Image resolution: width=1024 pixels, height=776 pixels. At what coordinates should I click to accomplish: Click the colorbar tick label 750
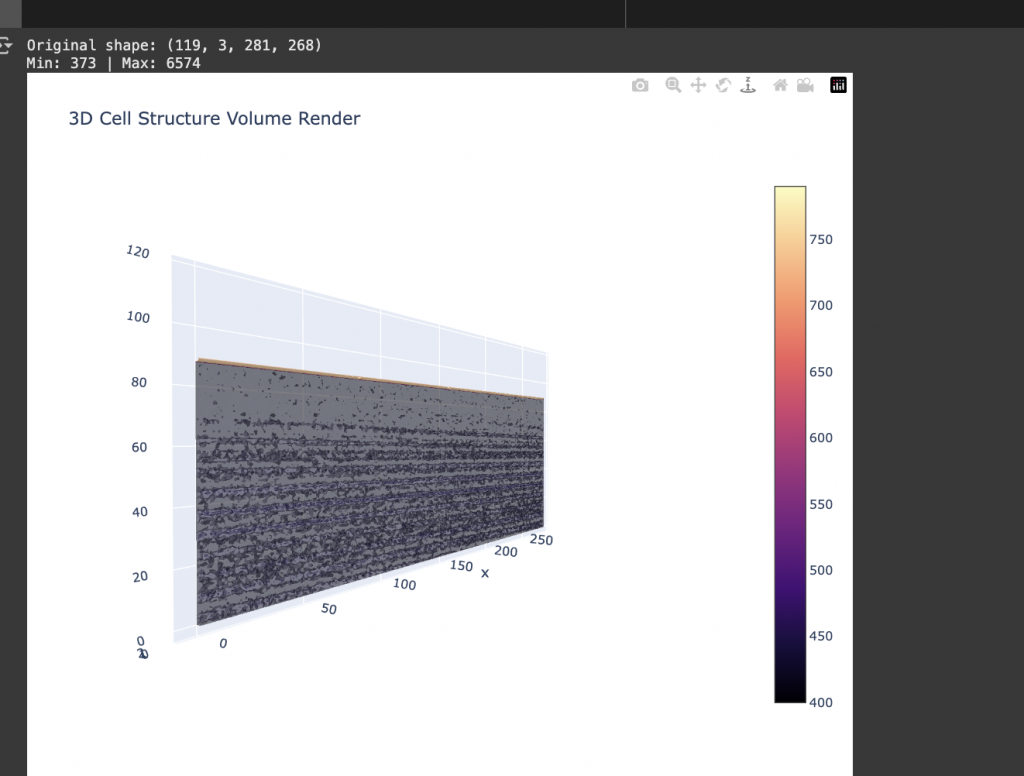pos(821,240)
